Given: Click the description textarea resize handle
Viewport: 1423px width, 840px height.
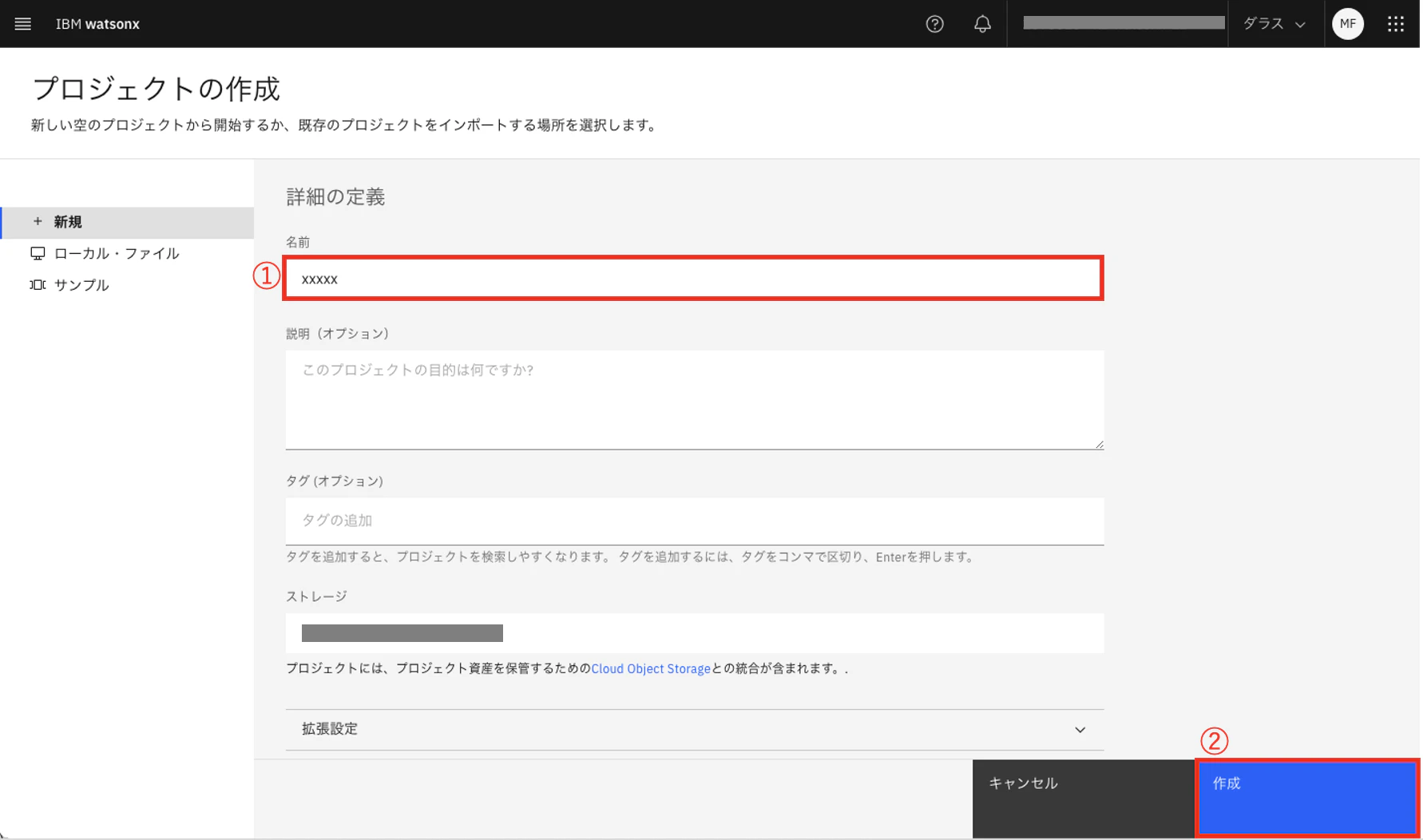Looking at the screenshot, I should [1099, 444].
